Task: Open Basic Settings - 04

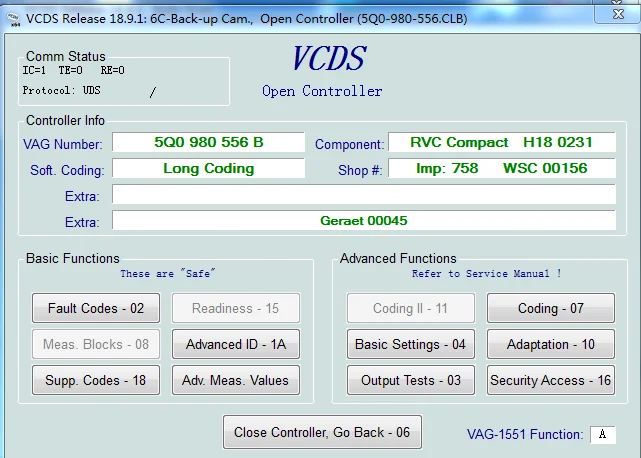Action: 411,344
